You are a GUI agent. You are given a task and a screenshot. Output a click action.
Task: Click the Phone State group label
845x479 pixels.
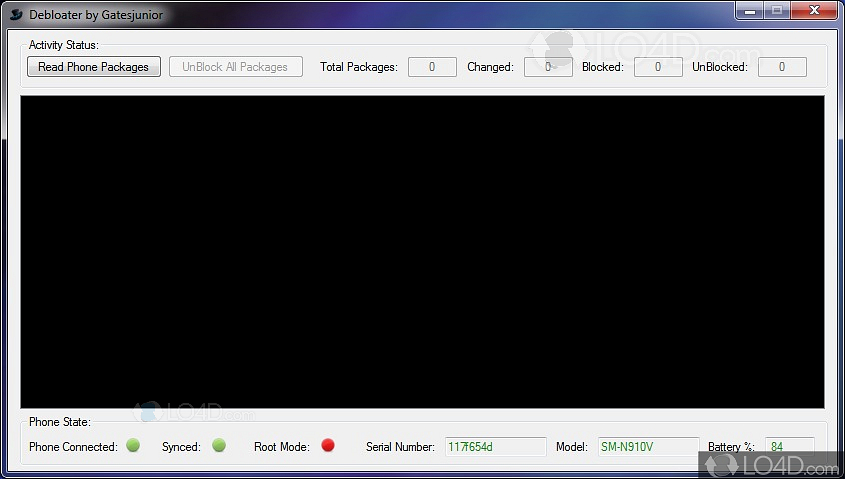point(60,422)
